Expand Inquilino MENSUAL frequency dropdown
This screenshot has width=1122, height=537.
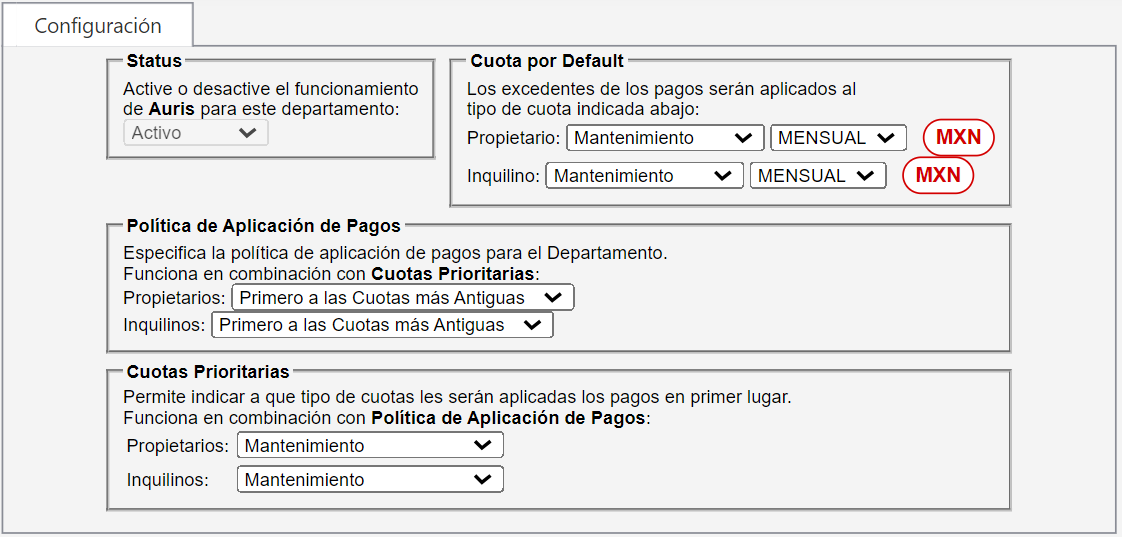(x=817, y=176)
